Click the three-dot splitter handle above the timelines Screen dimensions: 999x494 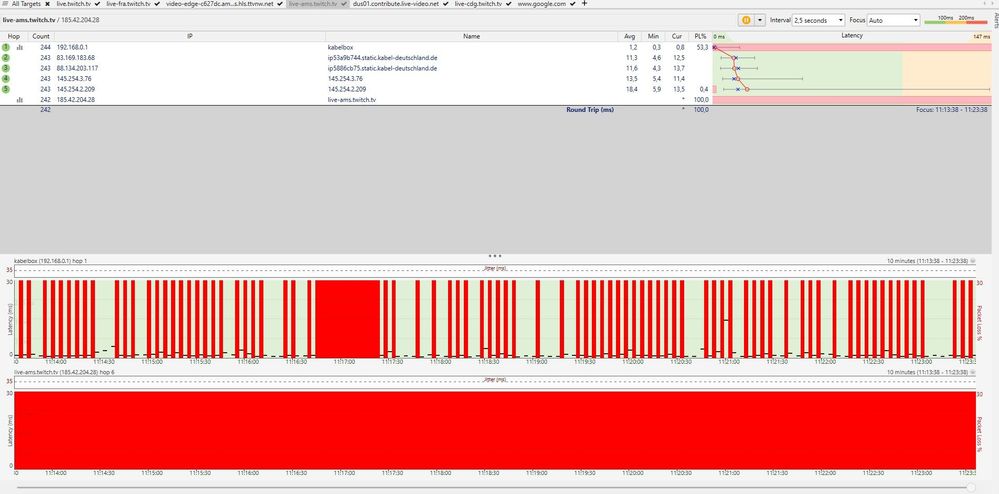495,256
